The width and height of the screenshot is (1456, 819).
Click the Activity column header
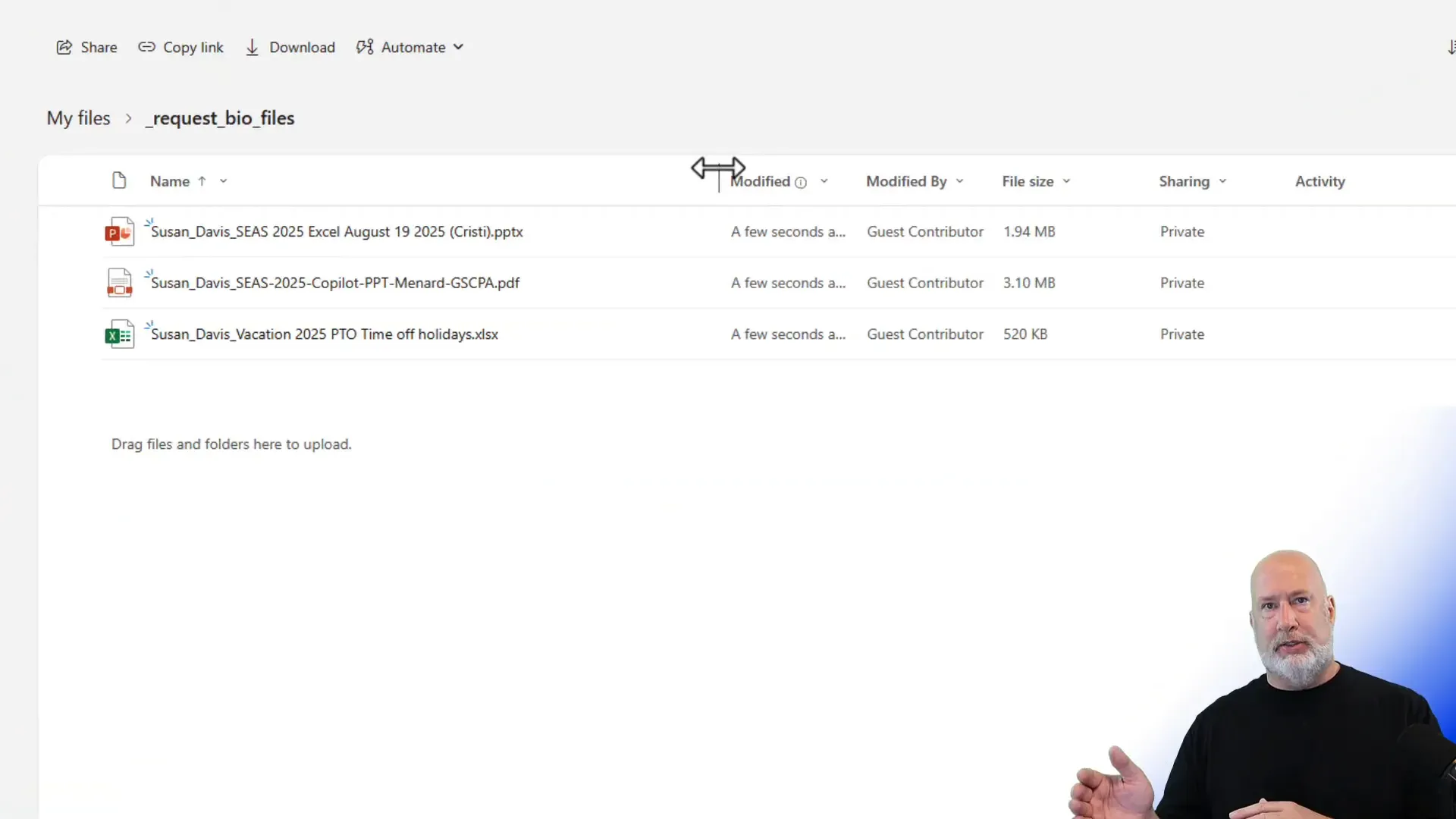click(1319, 180)
